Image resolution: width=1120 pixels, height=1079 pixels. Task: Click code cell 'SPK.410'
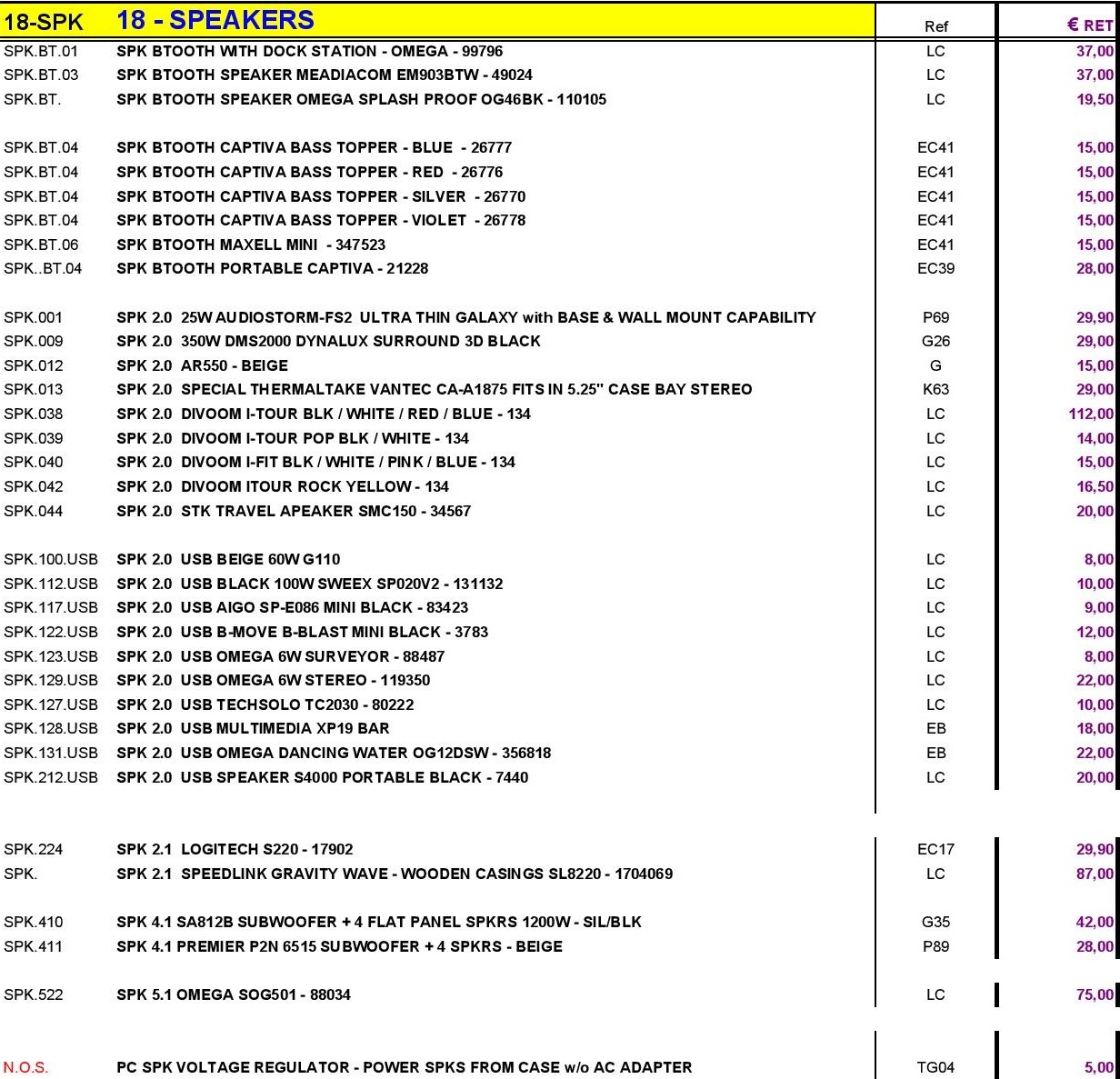(34, 922)
